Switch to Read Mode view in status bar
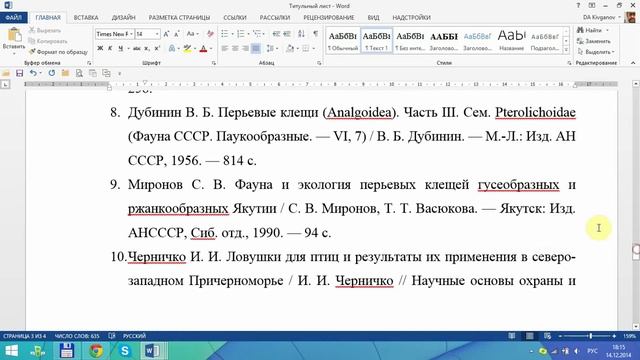The height and width of the screenshot is (360, 640). tap(511, 336)
